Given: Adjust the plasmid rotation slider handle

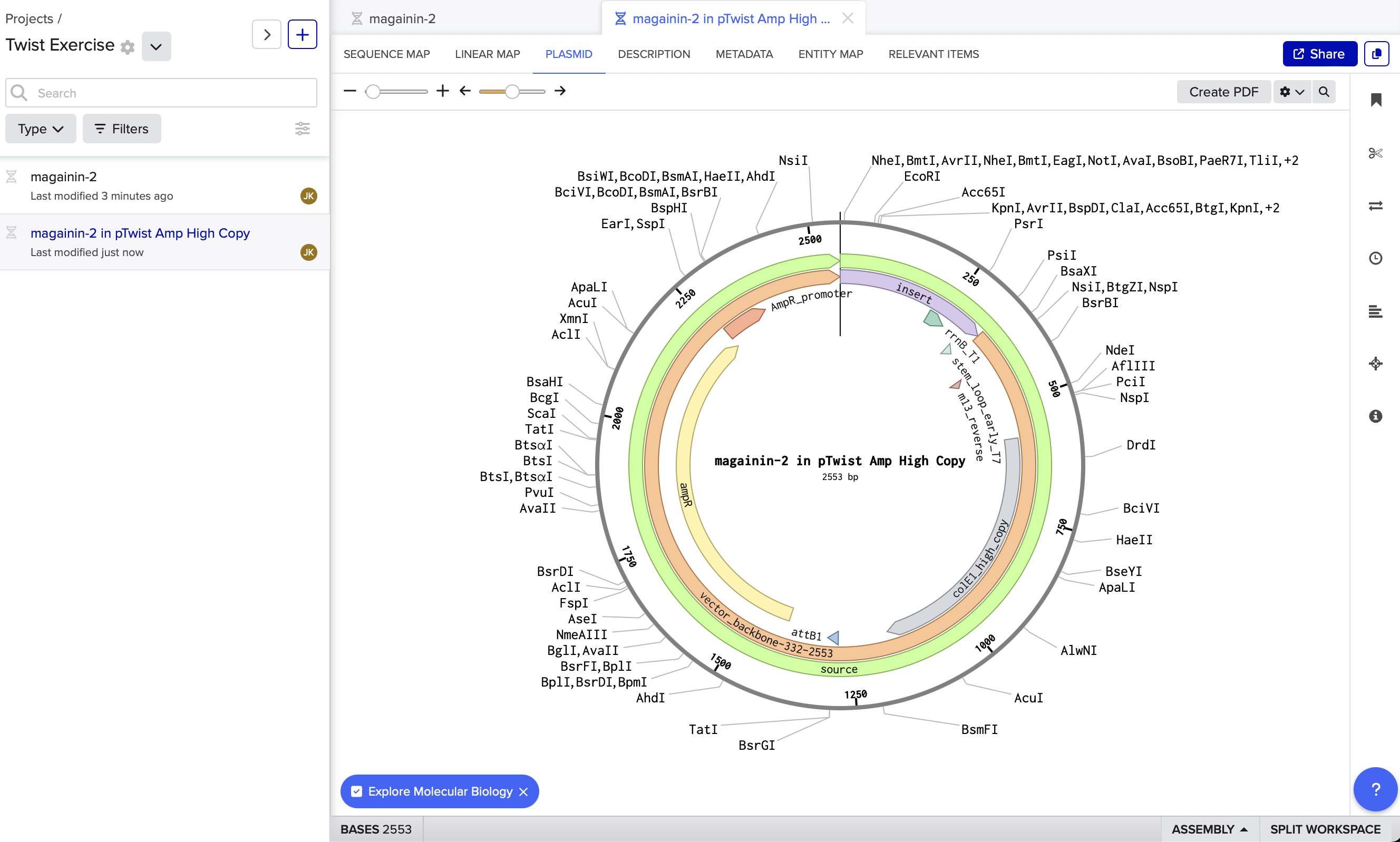Looking at the screenshot, I should [512, 91].
